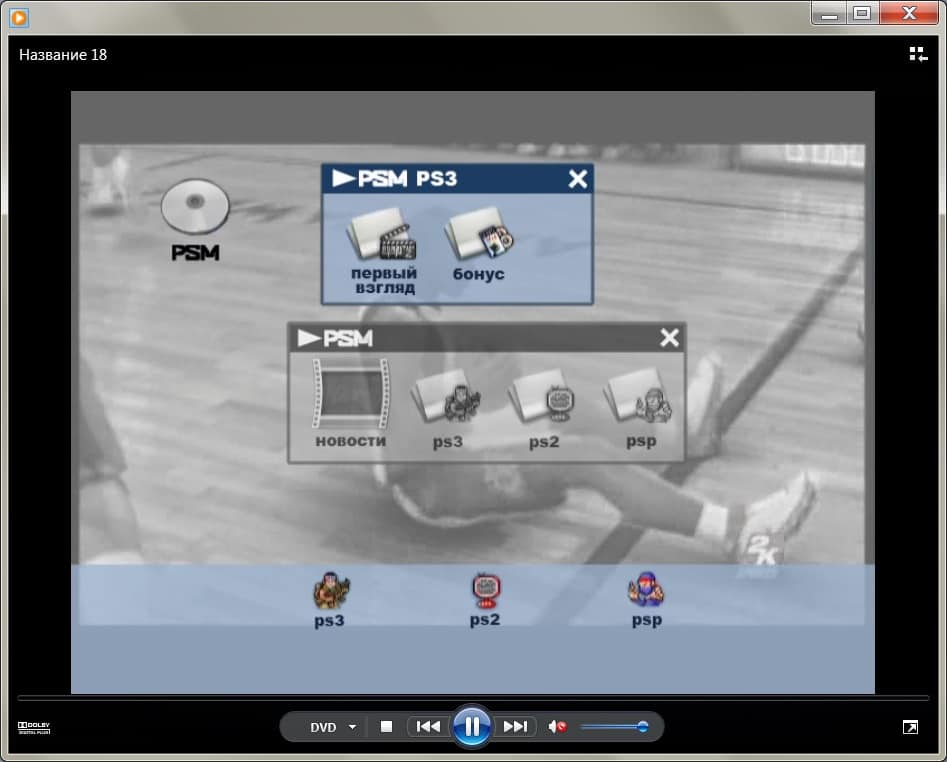Close the PSM PS3 panel
The height and width of the screenshot is (762, 947).
pyautogui.click(x=577, y=179)
